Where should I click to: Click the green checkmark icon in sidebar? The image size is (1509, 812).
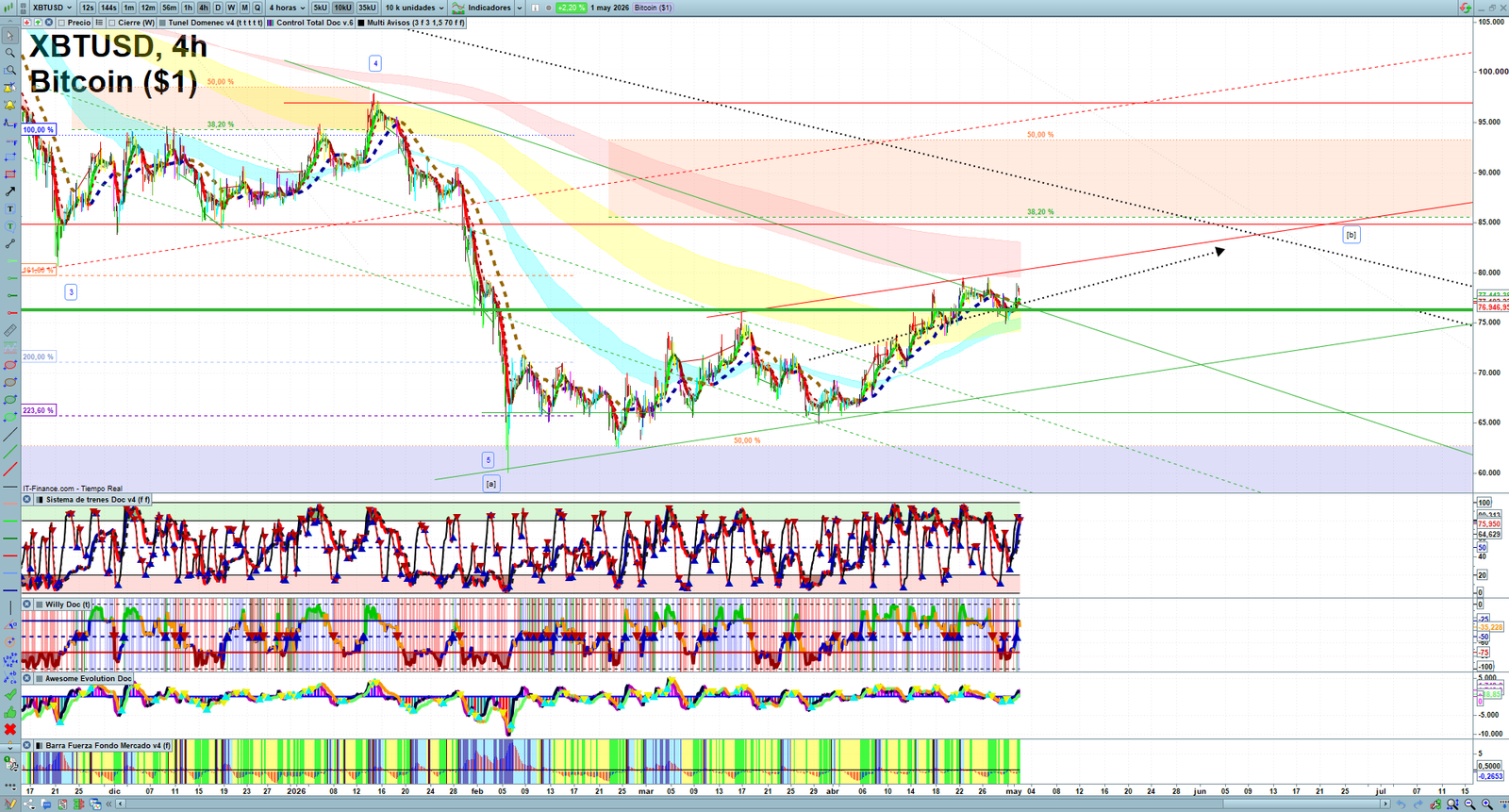point(10,694)
